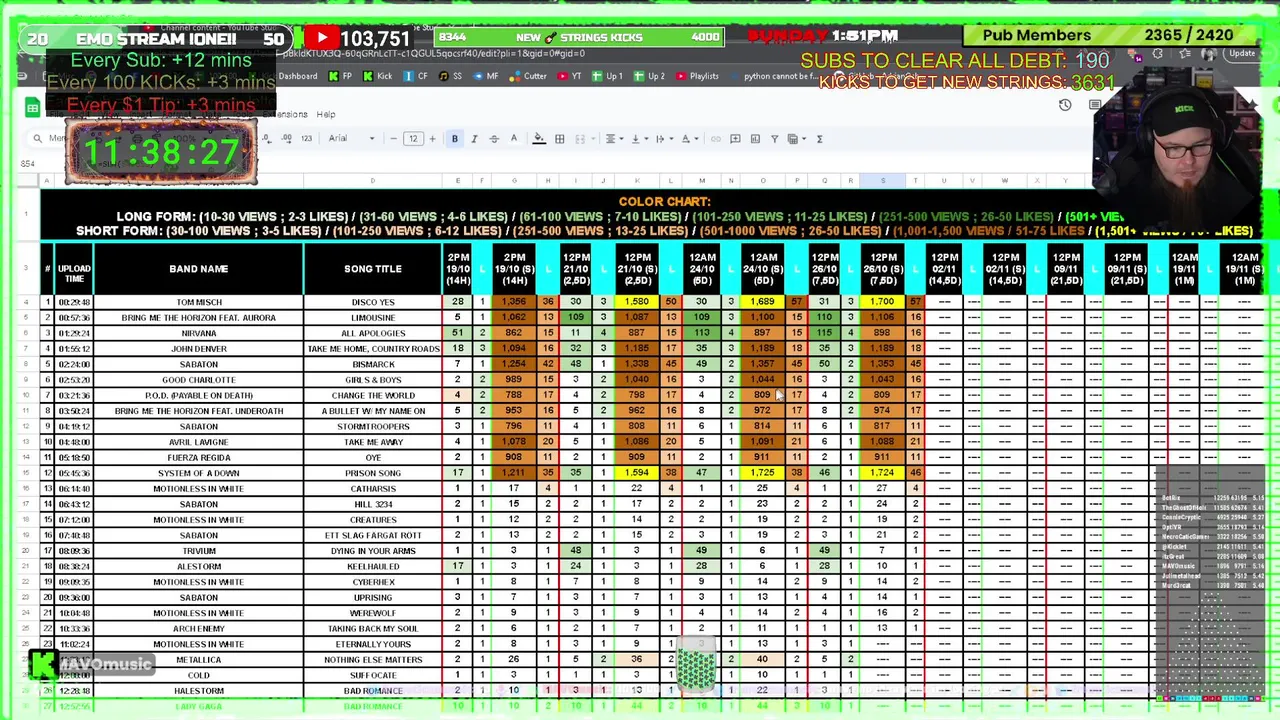
Task: Click the functions sigma icon
Action: point(820,139)
